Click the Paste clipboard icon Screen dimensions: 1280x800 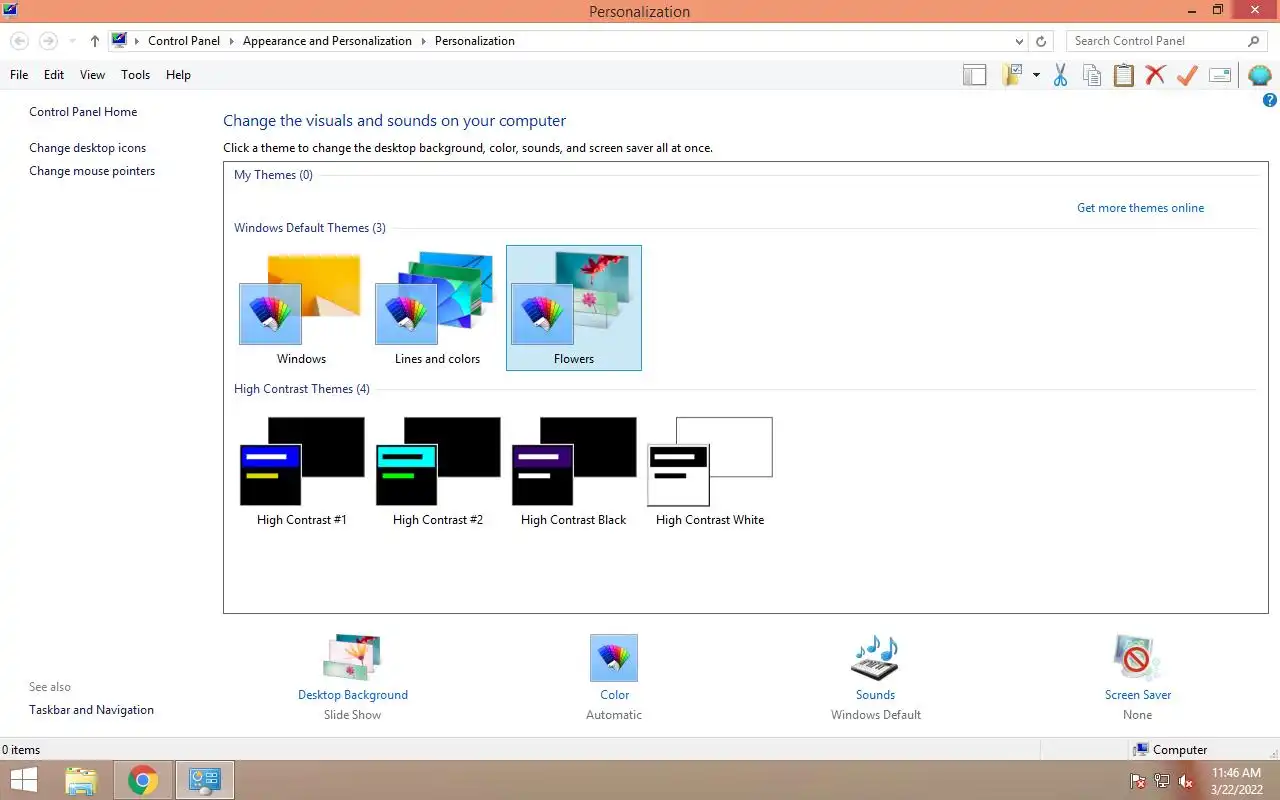coord(1124,75)
